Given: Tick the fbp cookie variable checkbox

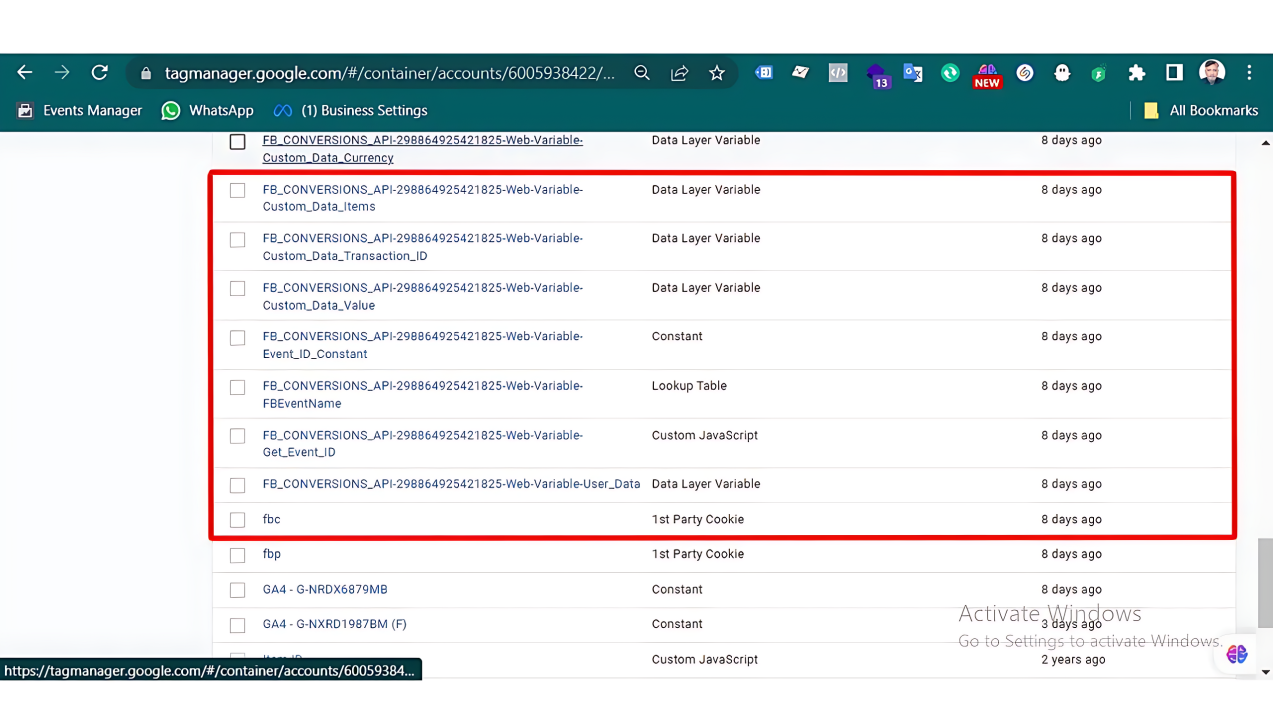Looking at the screenshot, I should pos(237,555).
